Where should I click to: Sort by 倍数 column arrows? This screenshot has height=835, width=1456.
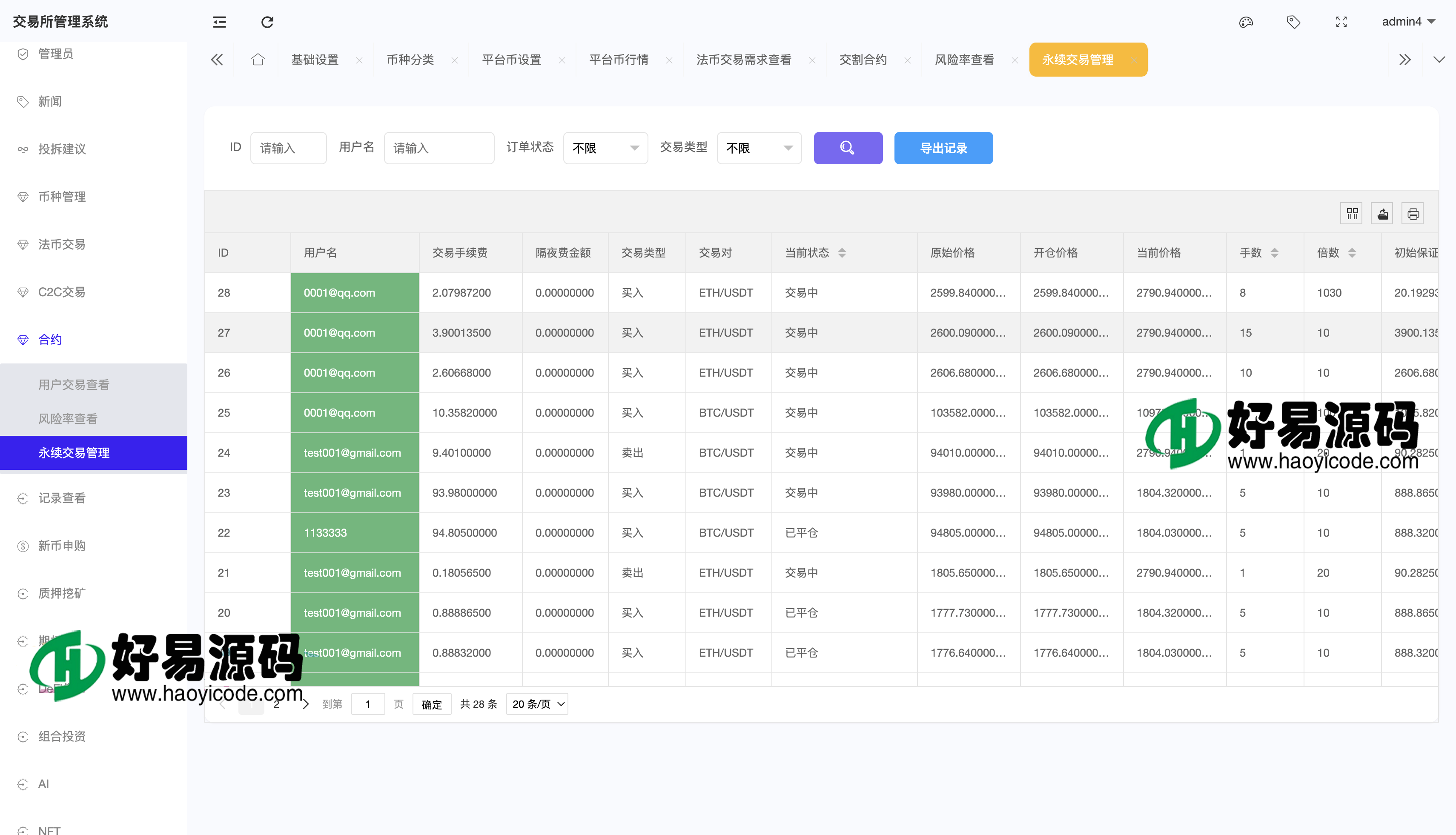pyautogui.click(x=1352, y=253)
